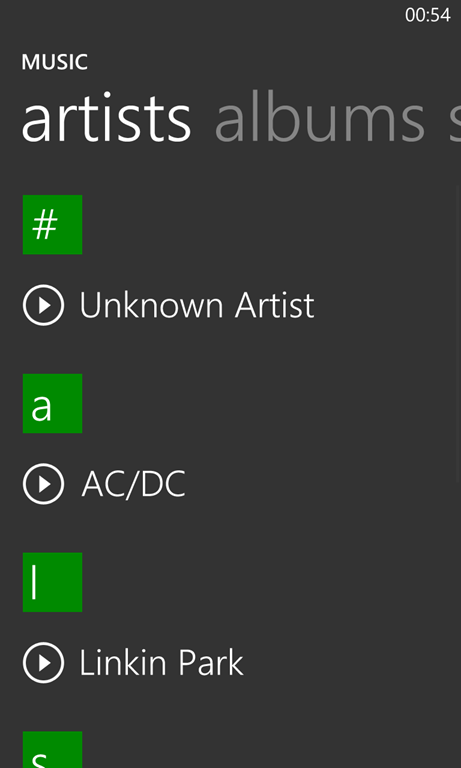Open the Unknown Artist entry
461x768 pixels.
(197, 305)
